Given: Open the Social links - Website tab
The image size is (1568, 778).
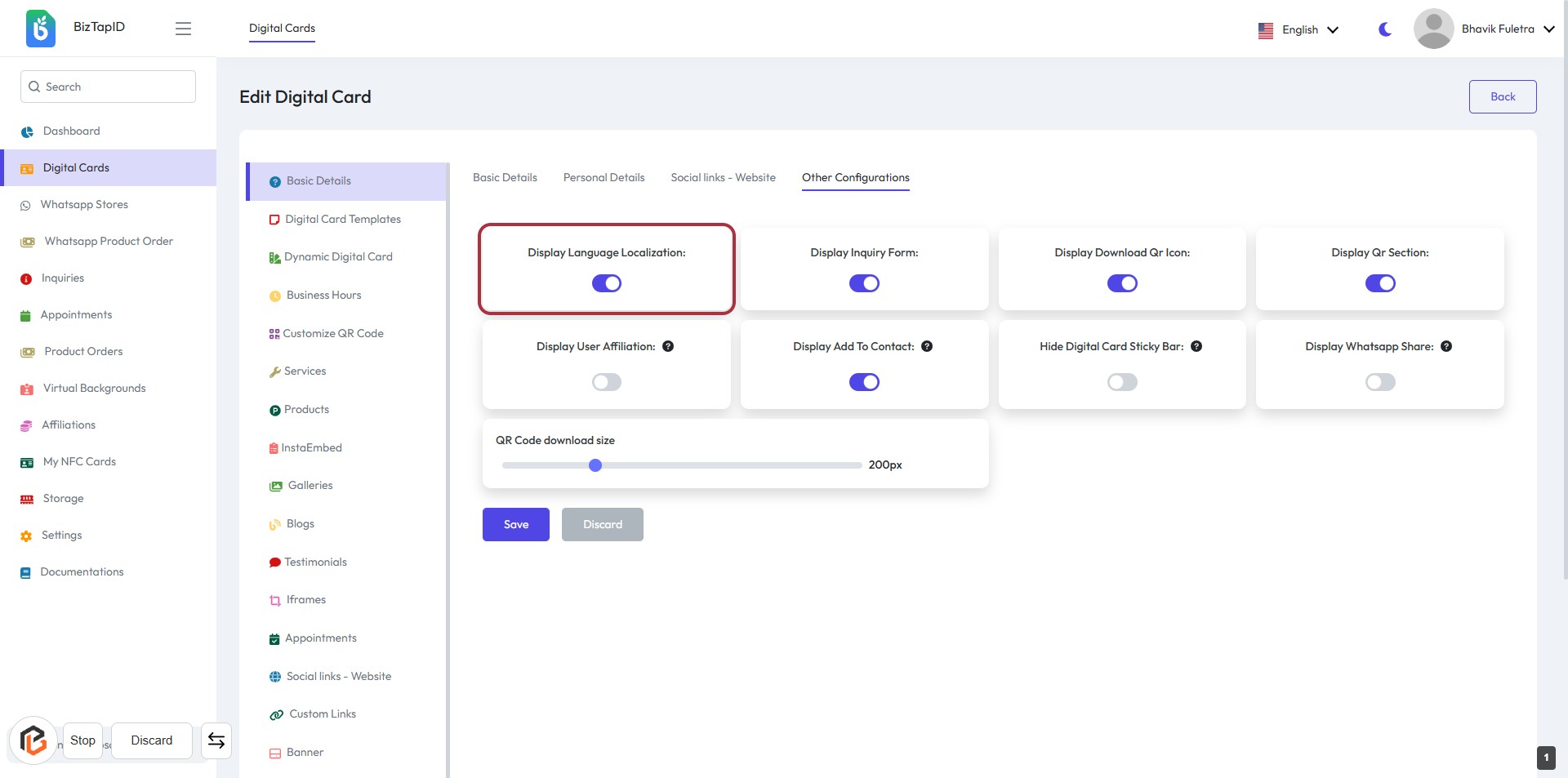Looking at the screenshot, I should 723,178.
